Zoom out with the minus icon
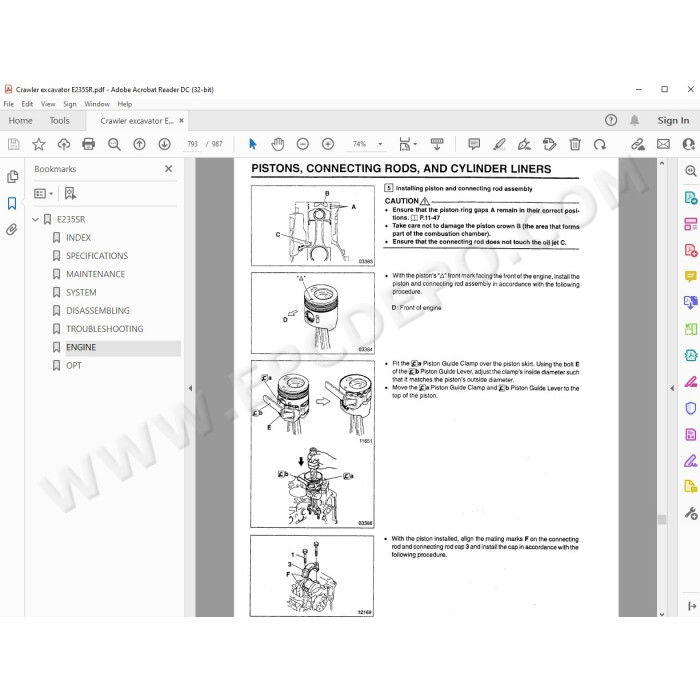Image resolution: width=700 pixels, height=700 pixels. coord(303,144)
